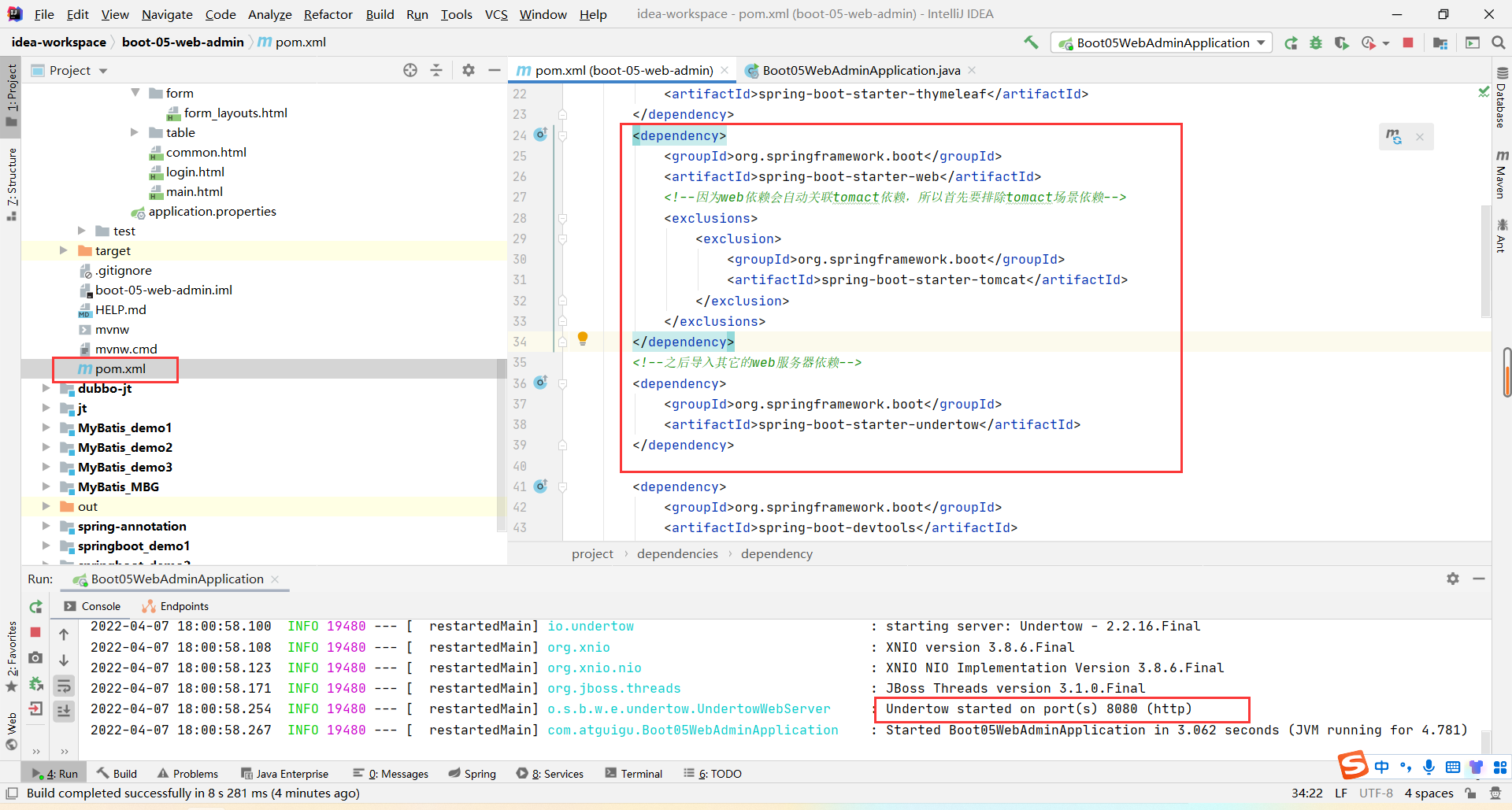1512x810 pixels.
Task: Load Maven changes floating icon in editor
Action: point(1393,137)
